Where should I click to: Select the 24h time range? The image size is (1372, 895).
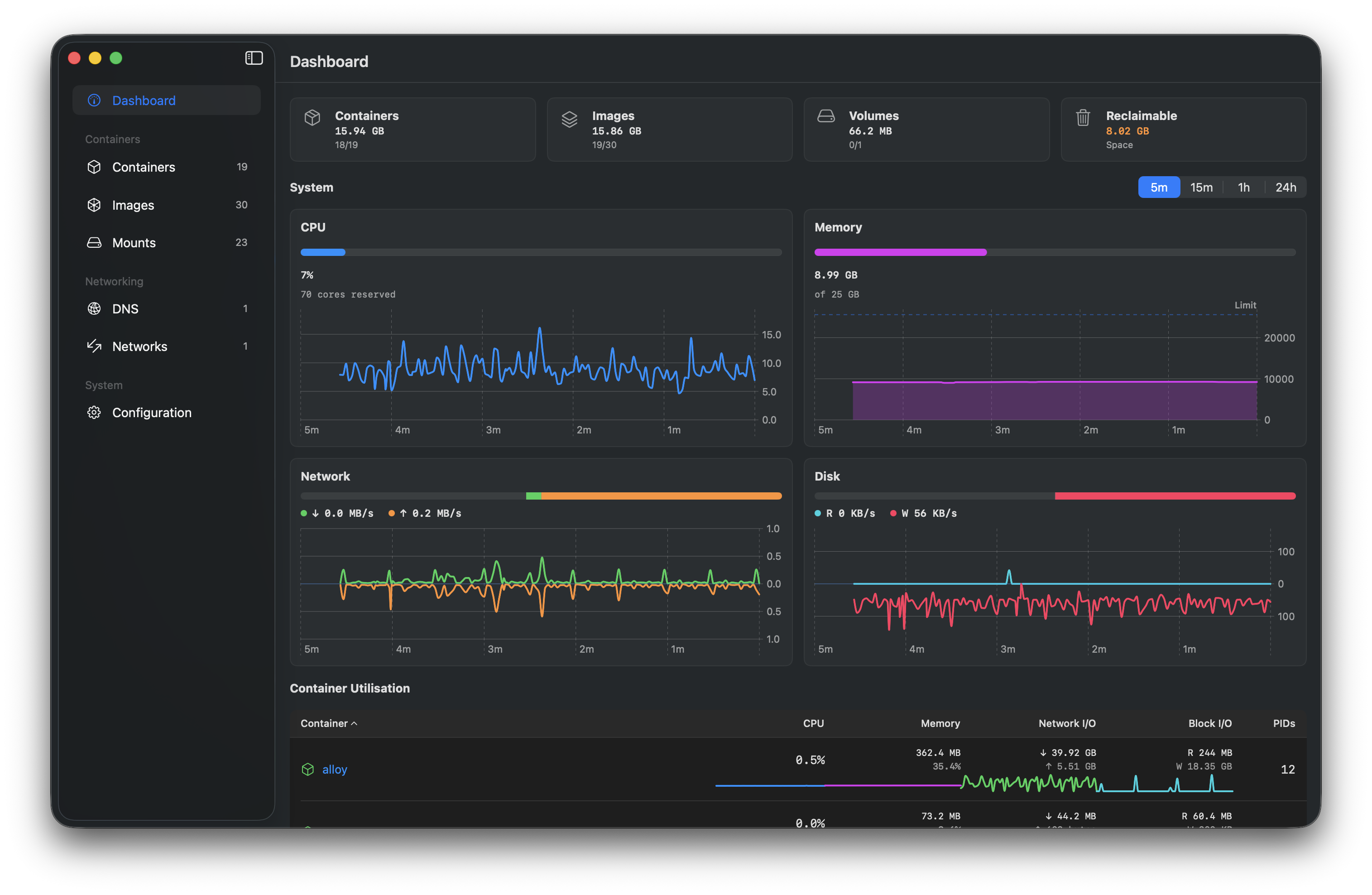[1286, 188]
